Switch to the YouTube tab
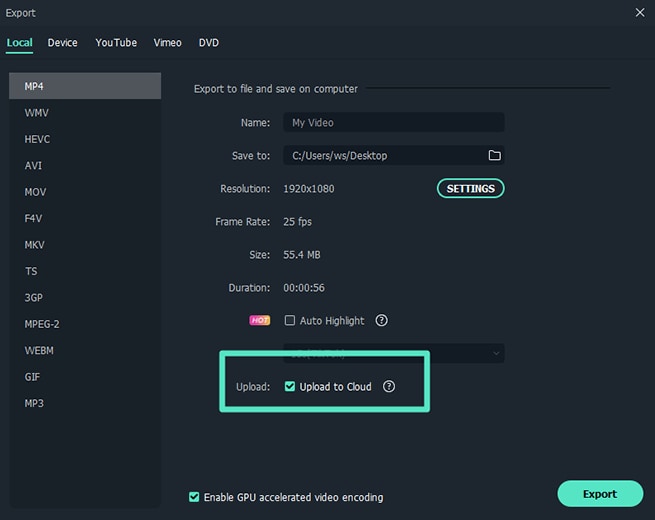Viewport: 655px width, 520px height. pyautogui.click(x=116, y=43)
